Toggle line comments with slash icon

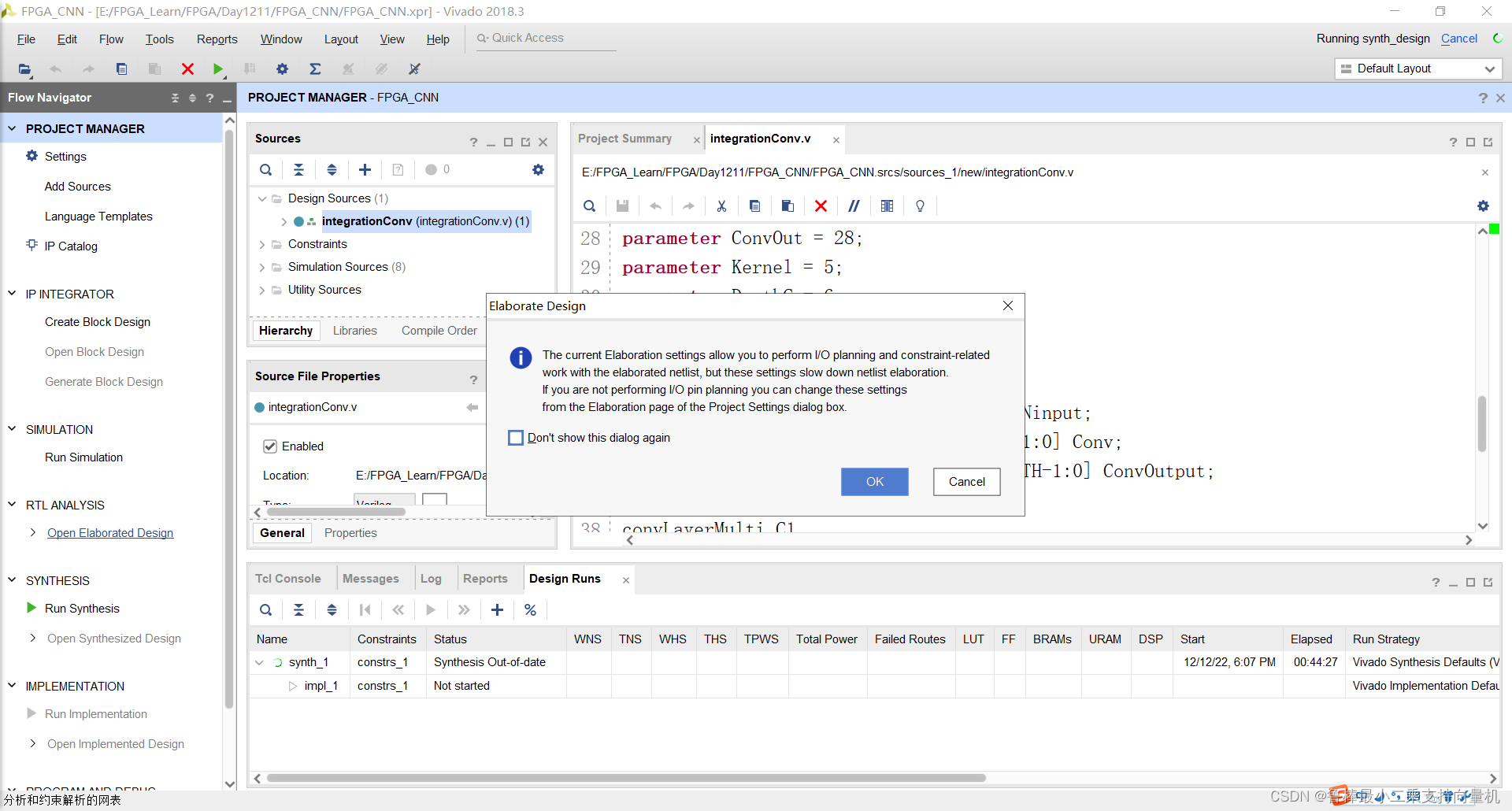tap(854, 206)
